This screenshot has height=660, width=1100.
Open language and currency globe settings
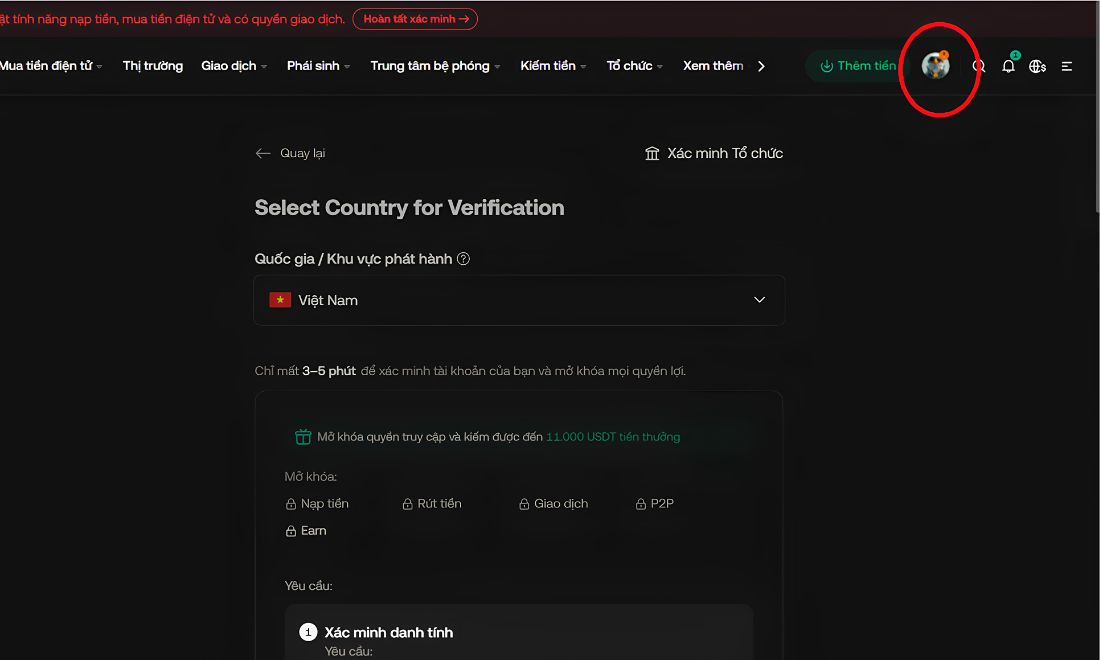(1038, 66)
